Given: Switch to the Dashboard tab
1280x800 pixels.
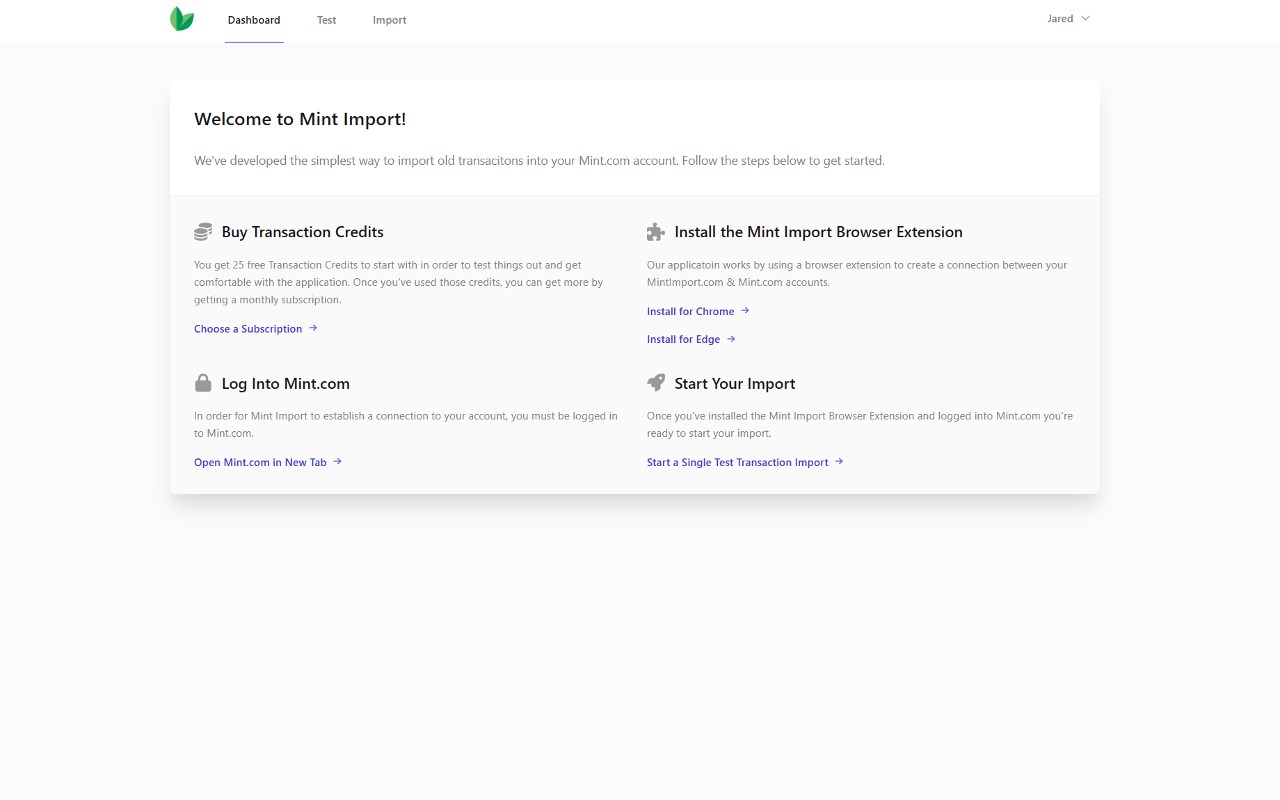Looking at the screenshot, I should [254, 20].
